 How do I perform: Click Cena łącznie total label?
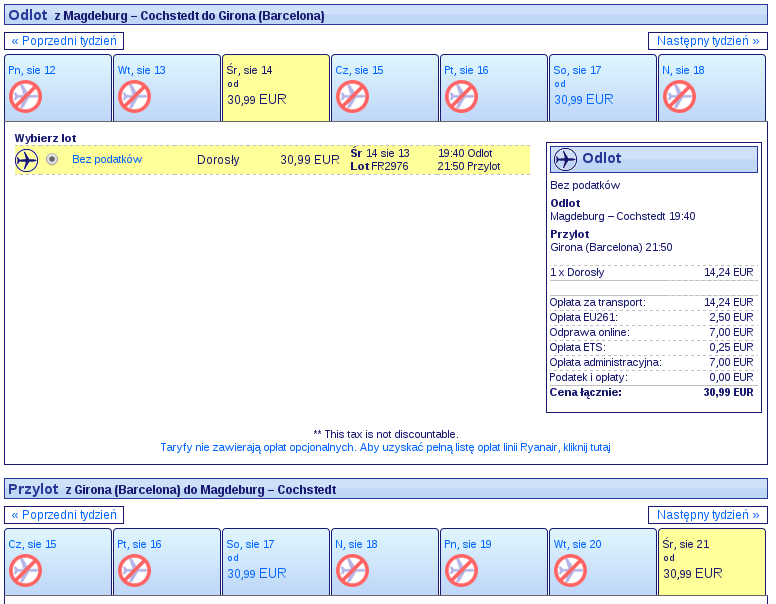click(x=585, y=393)
